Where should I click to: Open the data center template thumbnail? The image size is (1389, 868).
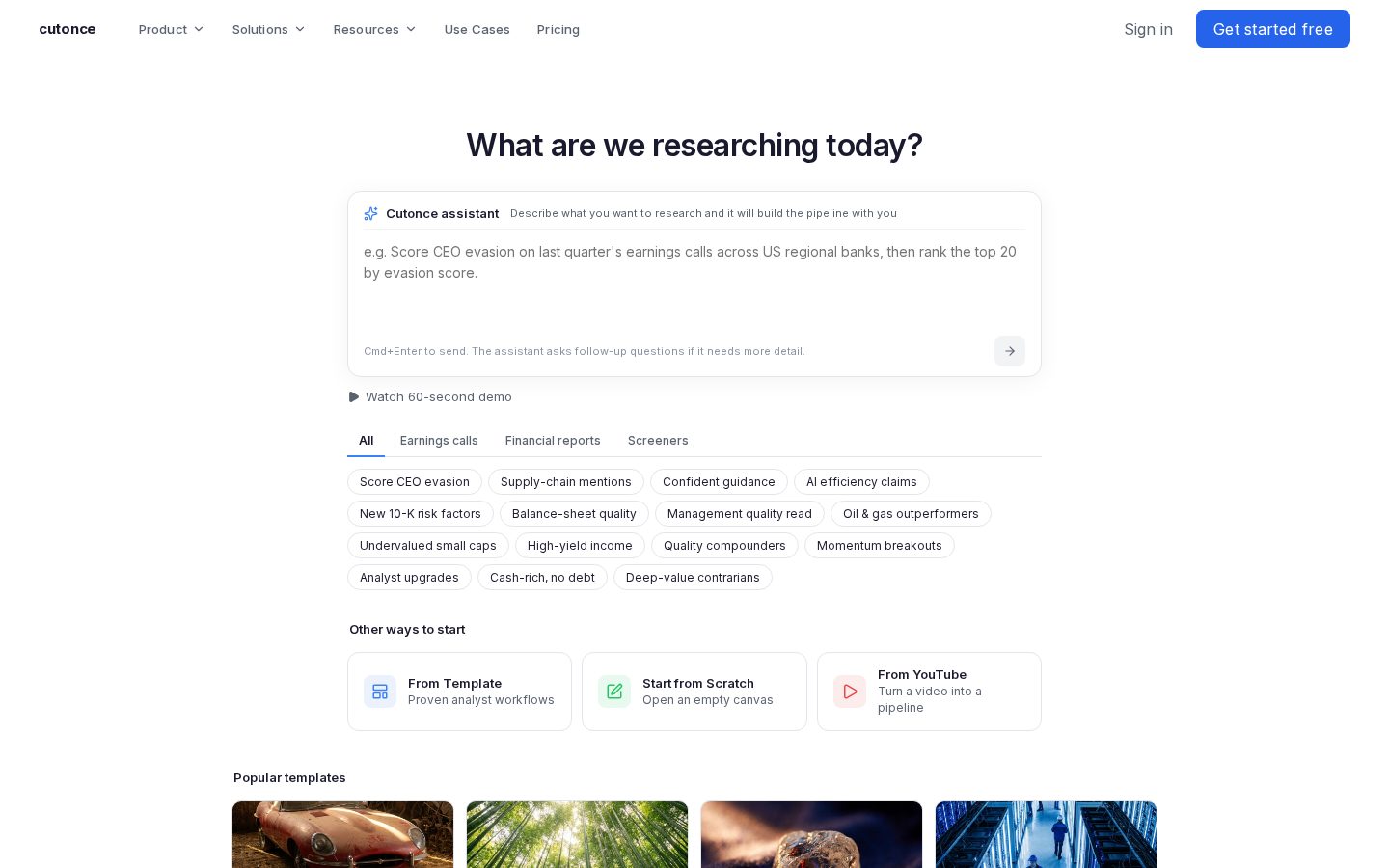pos(1046,834)
